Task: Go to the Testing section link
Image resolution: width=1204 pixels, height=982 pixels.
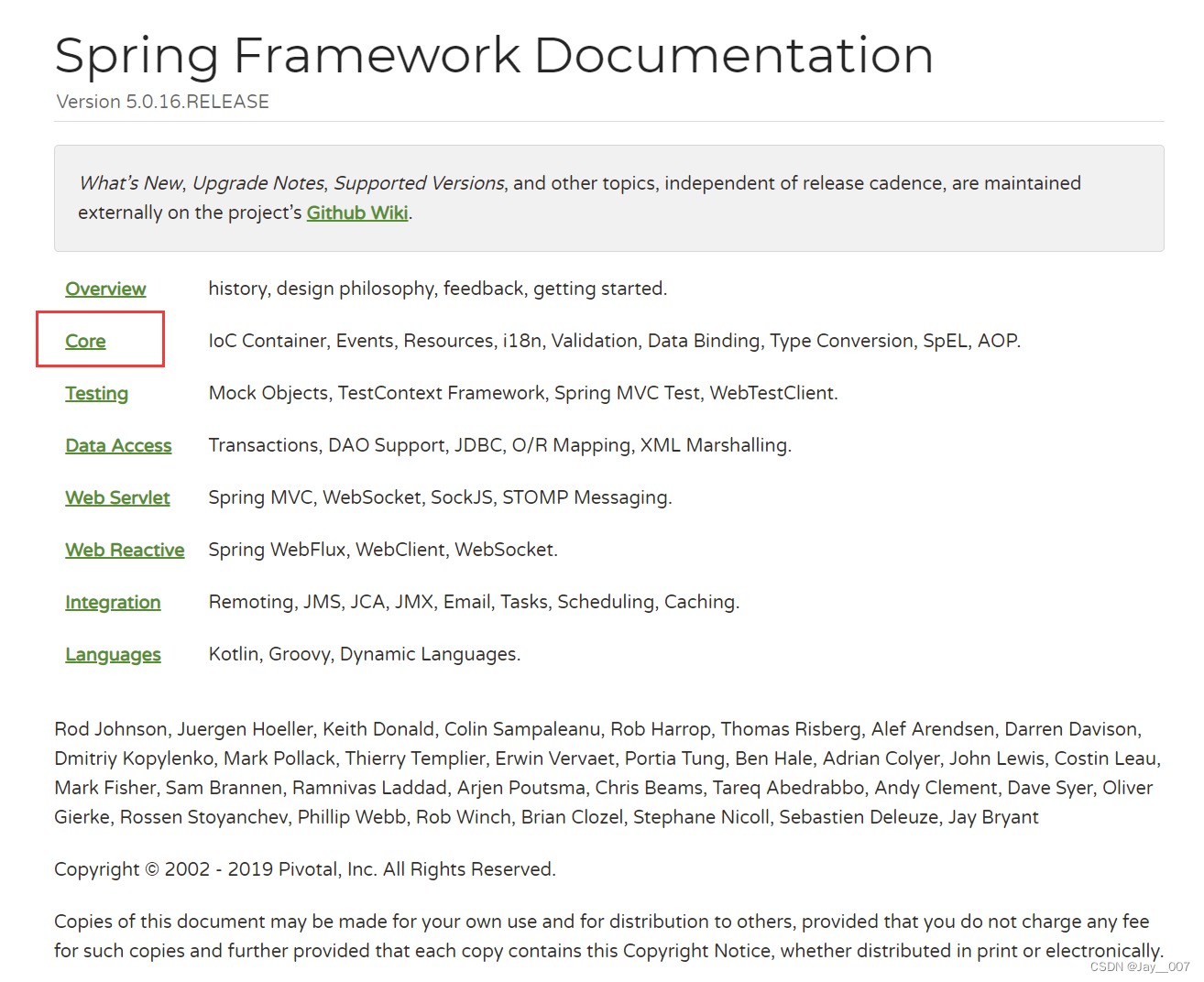Action: [96, 393]
